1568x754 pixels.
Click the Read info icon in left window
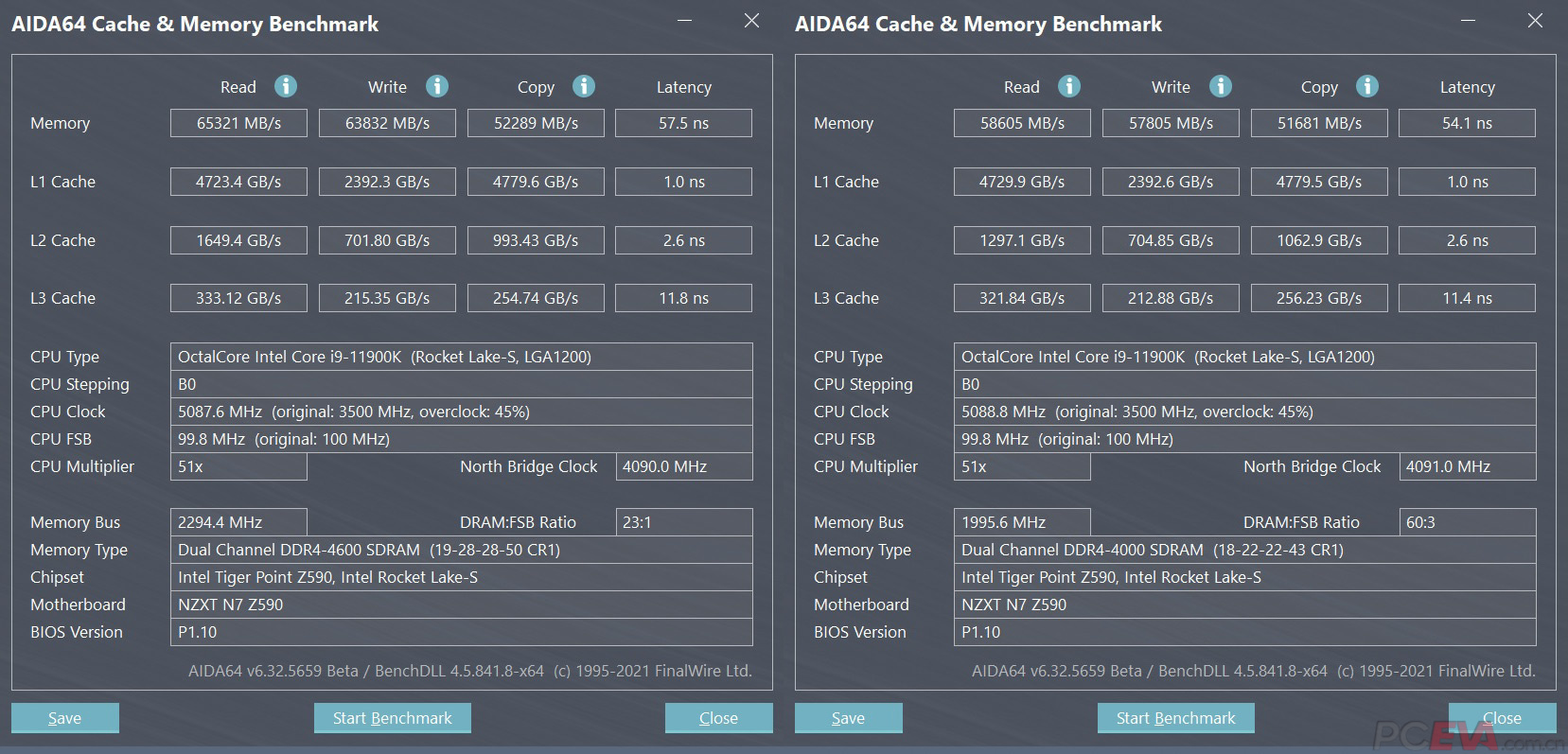point(286,86)
